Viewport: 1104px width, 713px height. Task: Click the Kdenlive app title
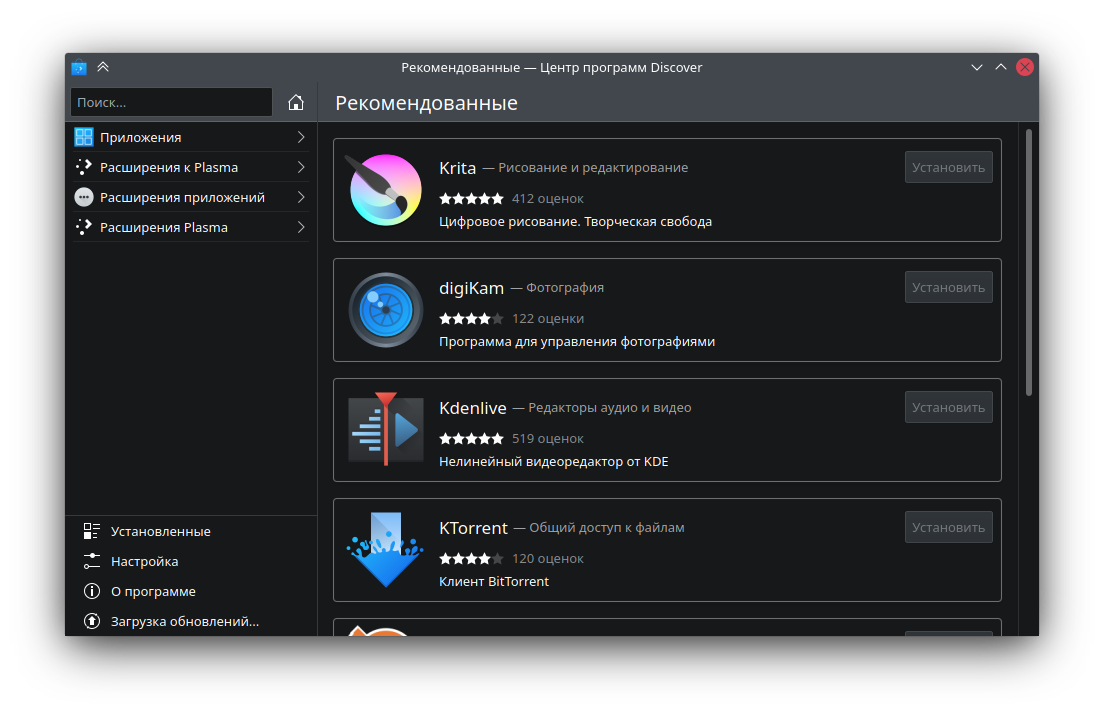click(x=472, y=408)
